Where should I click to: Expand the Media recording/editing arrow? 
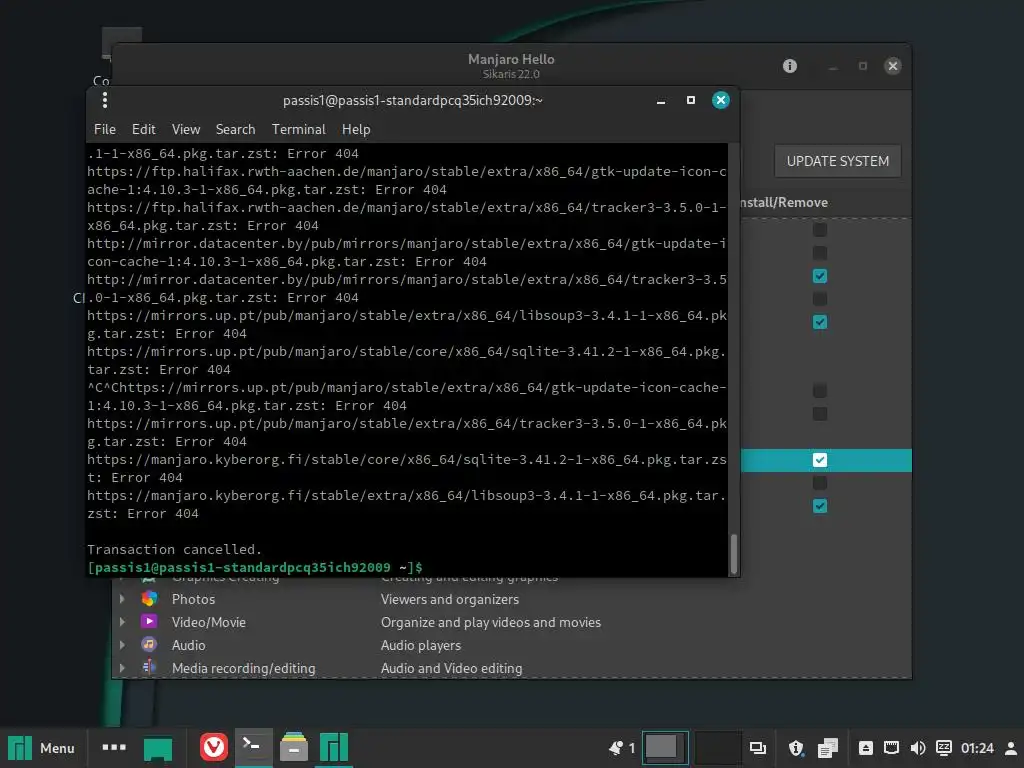[122, 667]
